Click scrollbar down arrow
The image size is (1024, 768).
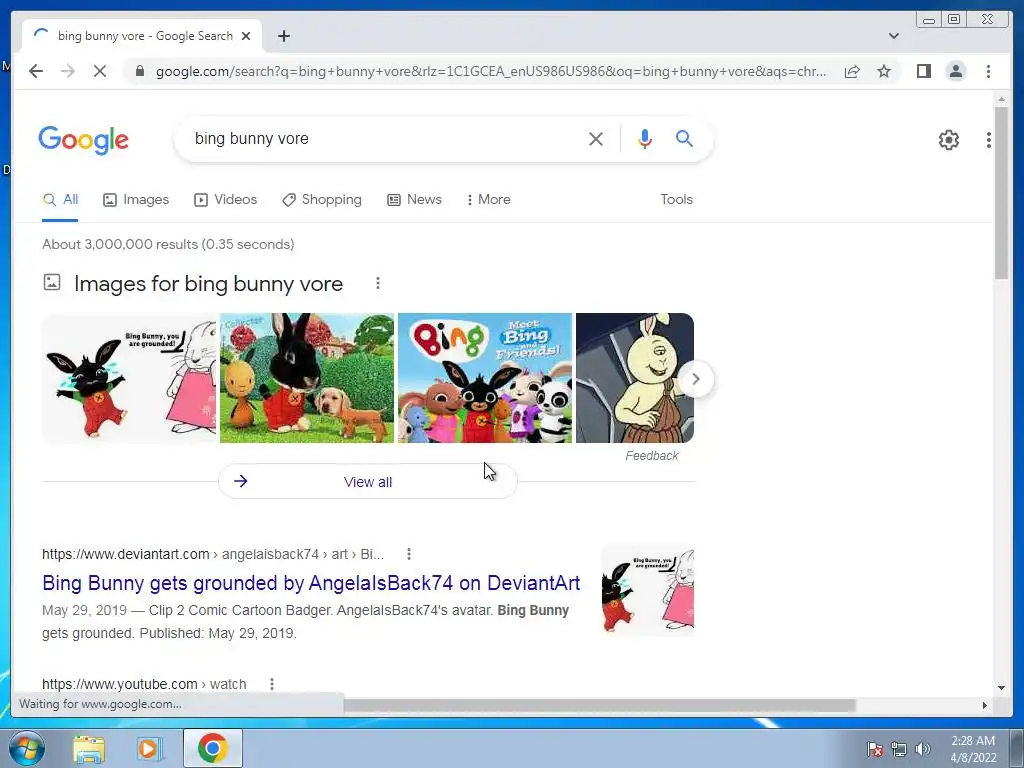(x=1001, y=687)
